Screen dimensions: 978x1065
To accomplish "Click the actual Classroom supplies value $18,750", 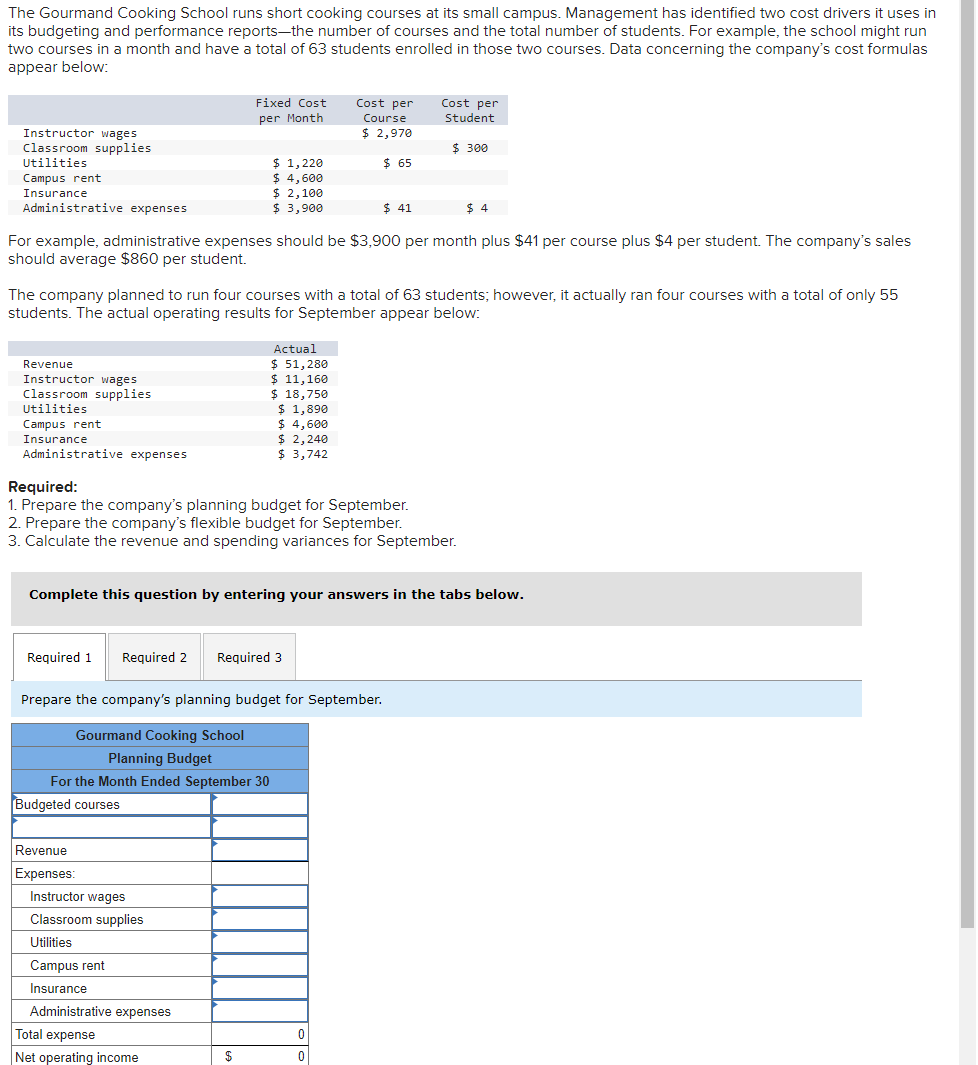I will tap(299, 394).
